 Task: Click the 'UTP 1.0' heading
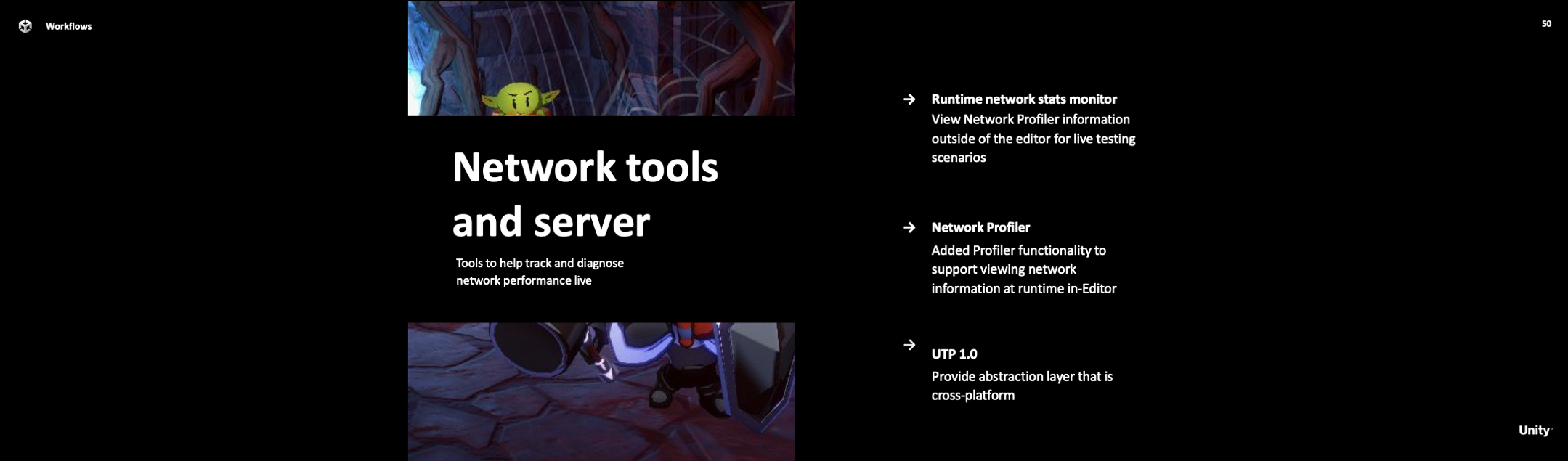954,354
